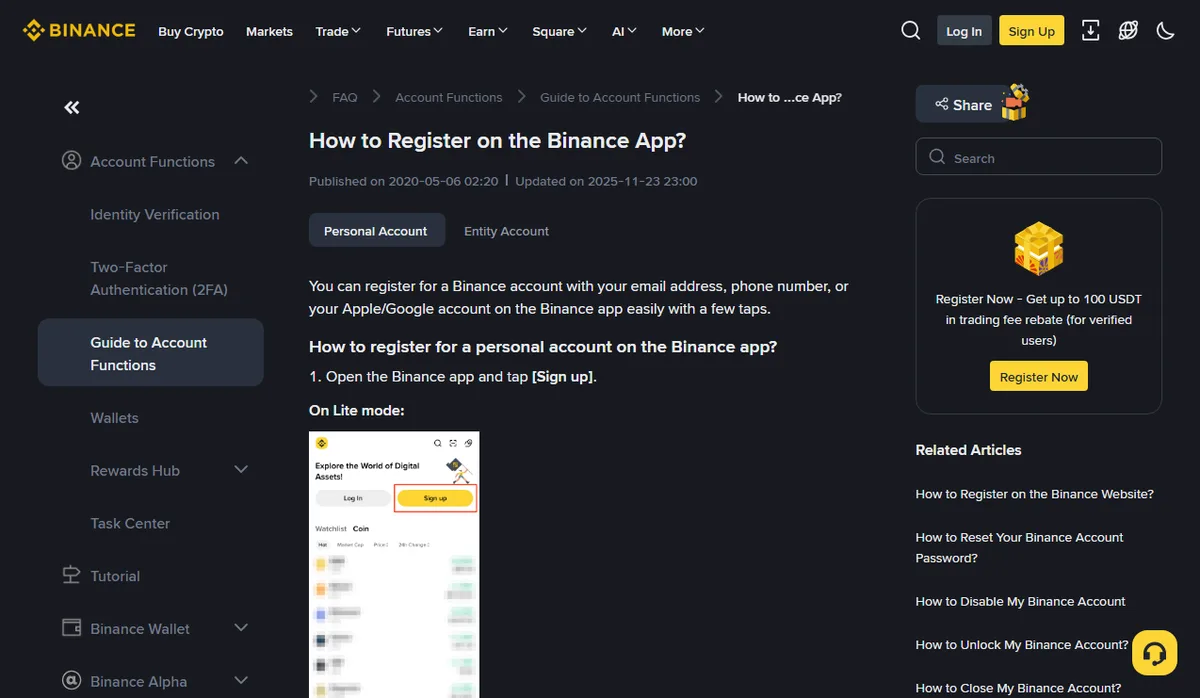The height and width of the screenshot is (698, 1200).
Task: Click the download app icon
Action: pyautogui.click(x=1090, y=31)
